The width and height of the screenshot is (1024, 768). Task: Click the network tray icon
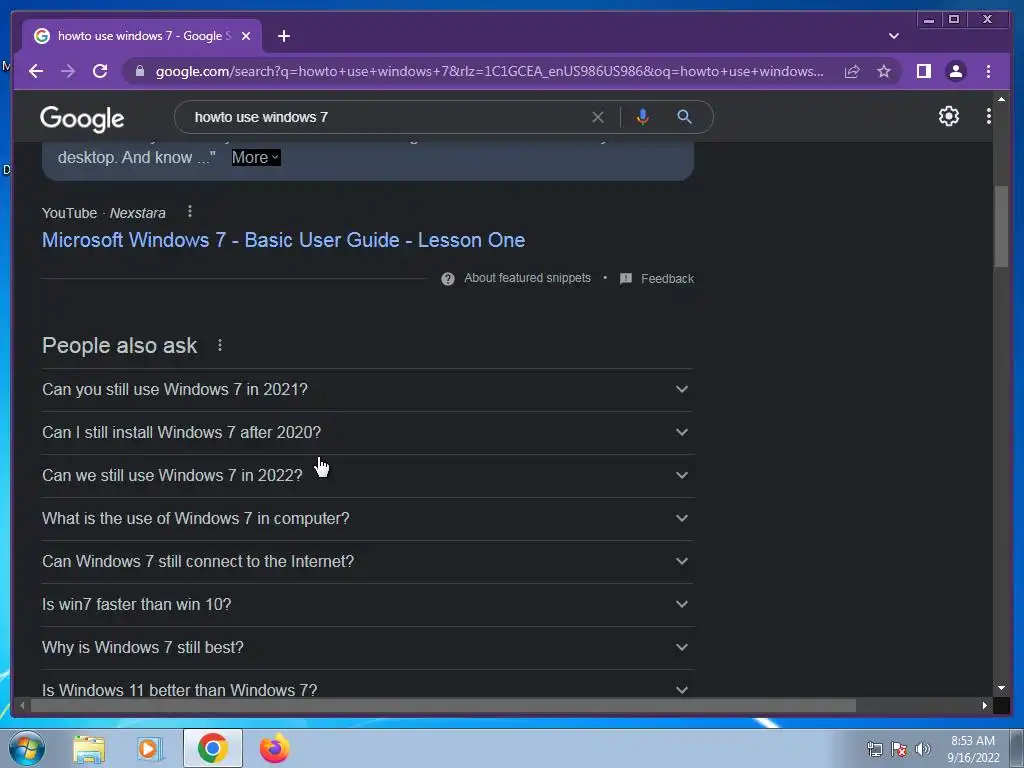(874, 749)
